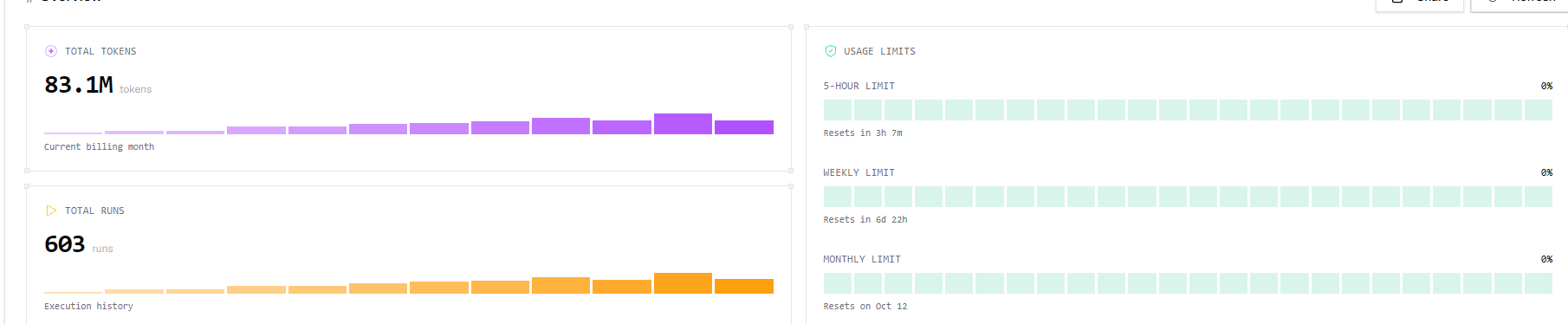Select the last purple bar in tokens chart
The height and width of the screenshot is (324, 1568).
744,127
